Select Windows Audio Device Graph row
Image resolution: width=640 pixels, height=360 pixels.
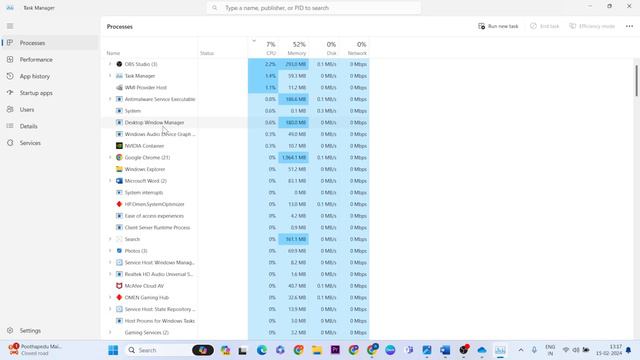coord(236,134)
